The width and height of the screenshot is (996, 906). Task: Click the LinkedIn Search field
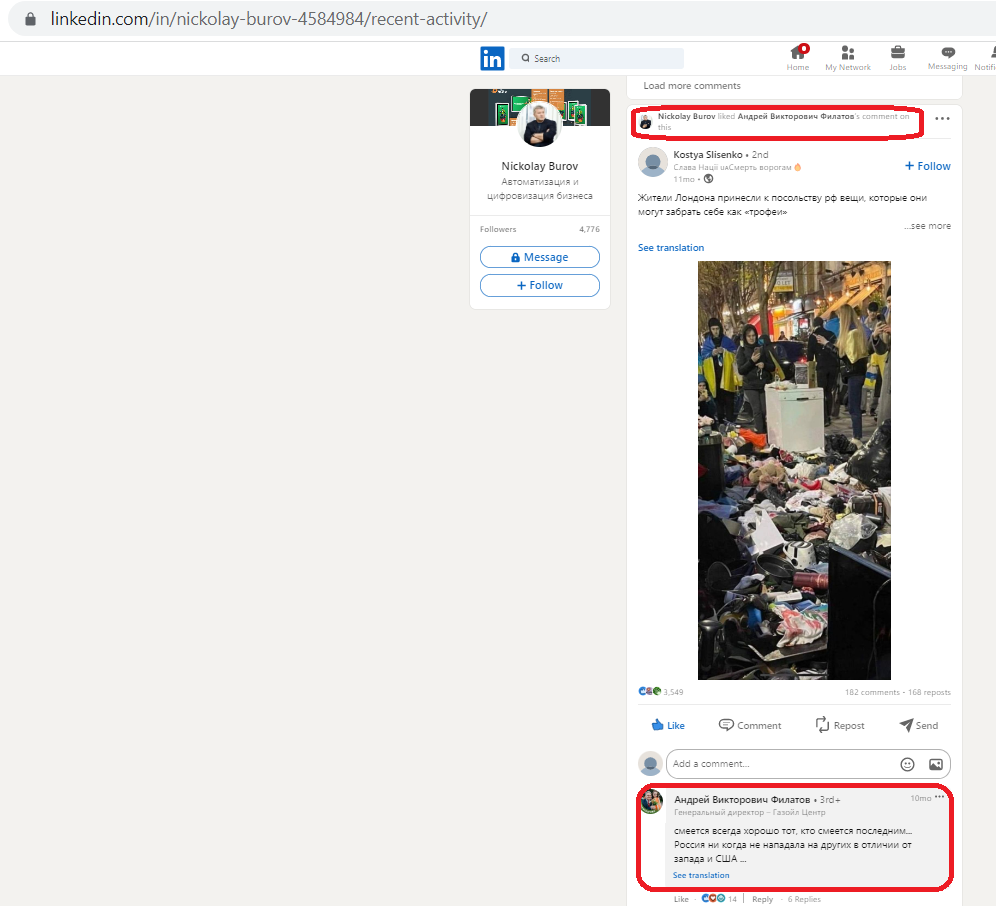pyautogui.click(x=596, y=58)
